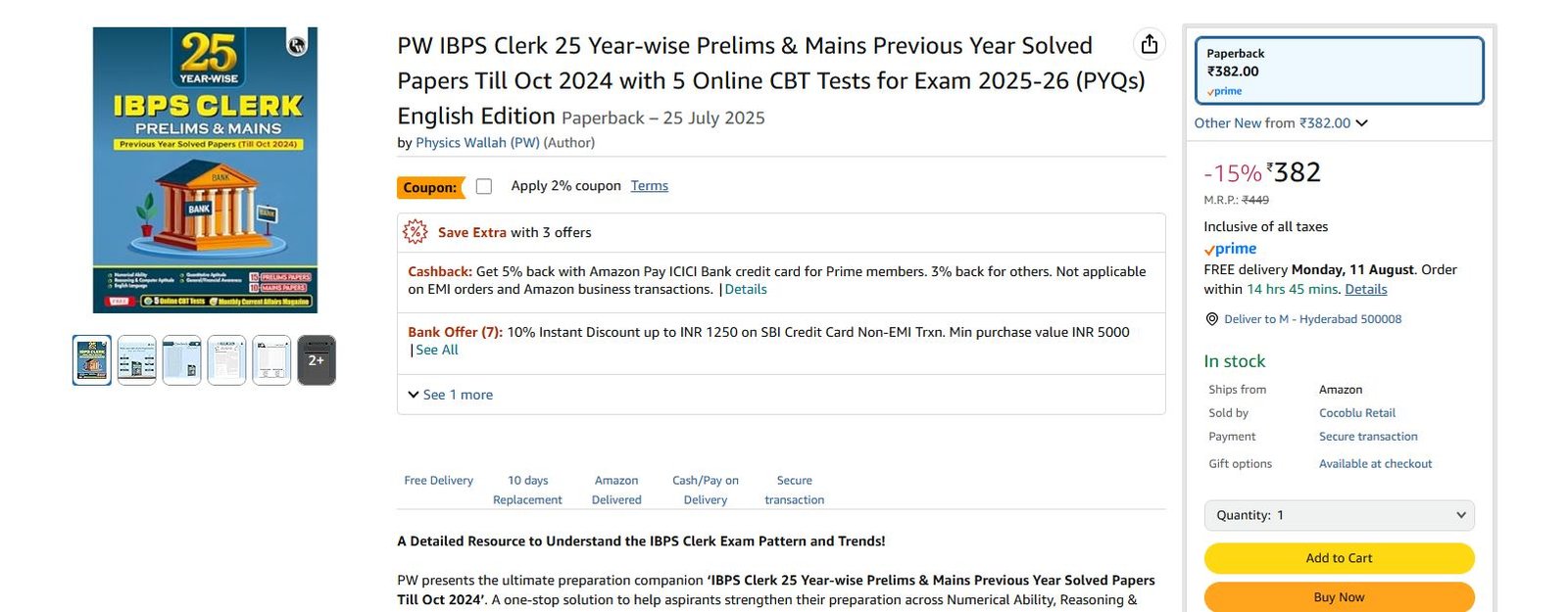Open Cashback offer Details link
This screenshot has width=1568, height=612.
point(745,290)
